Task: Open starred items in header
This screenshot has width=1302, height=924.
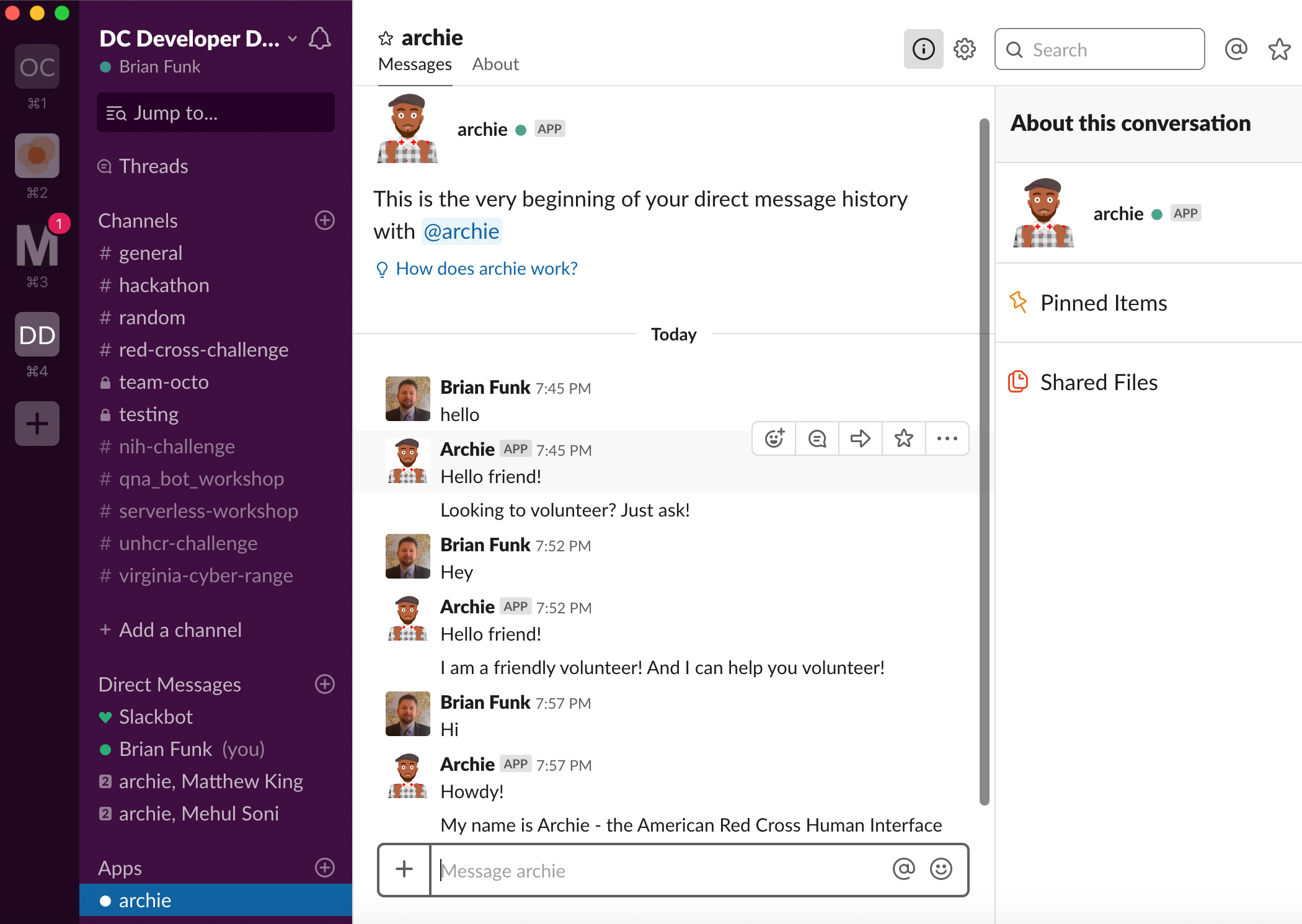Action: [x=1279, y=49]
